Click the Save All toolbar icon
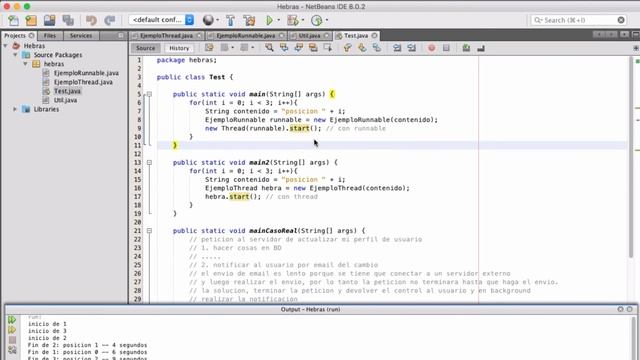The width and height of the screenshot is (640, 360). point(68,20)
